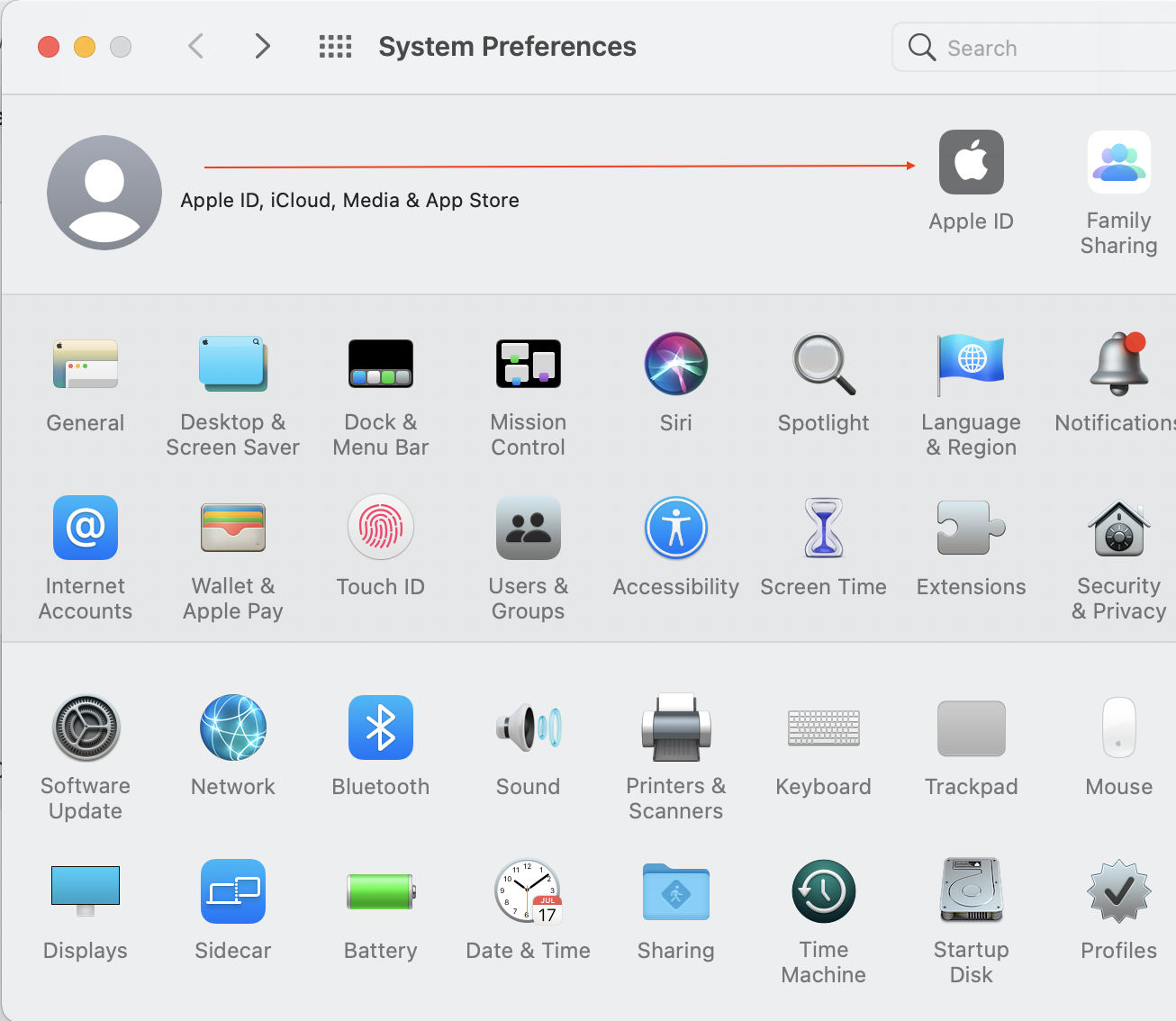Close the System Preferences window

pos(49,47)
